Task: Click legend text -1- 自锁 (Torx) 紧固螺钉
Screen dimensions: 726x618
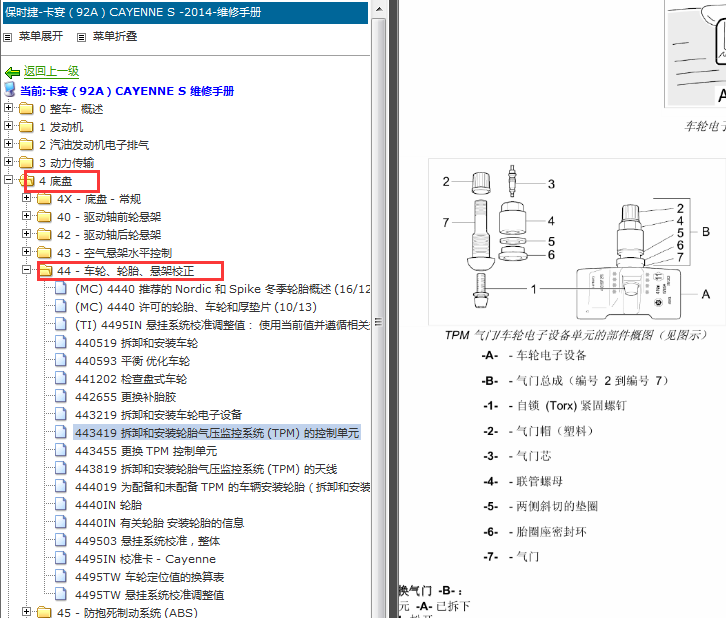Action: tap(555, 406)
